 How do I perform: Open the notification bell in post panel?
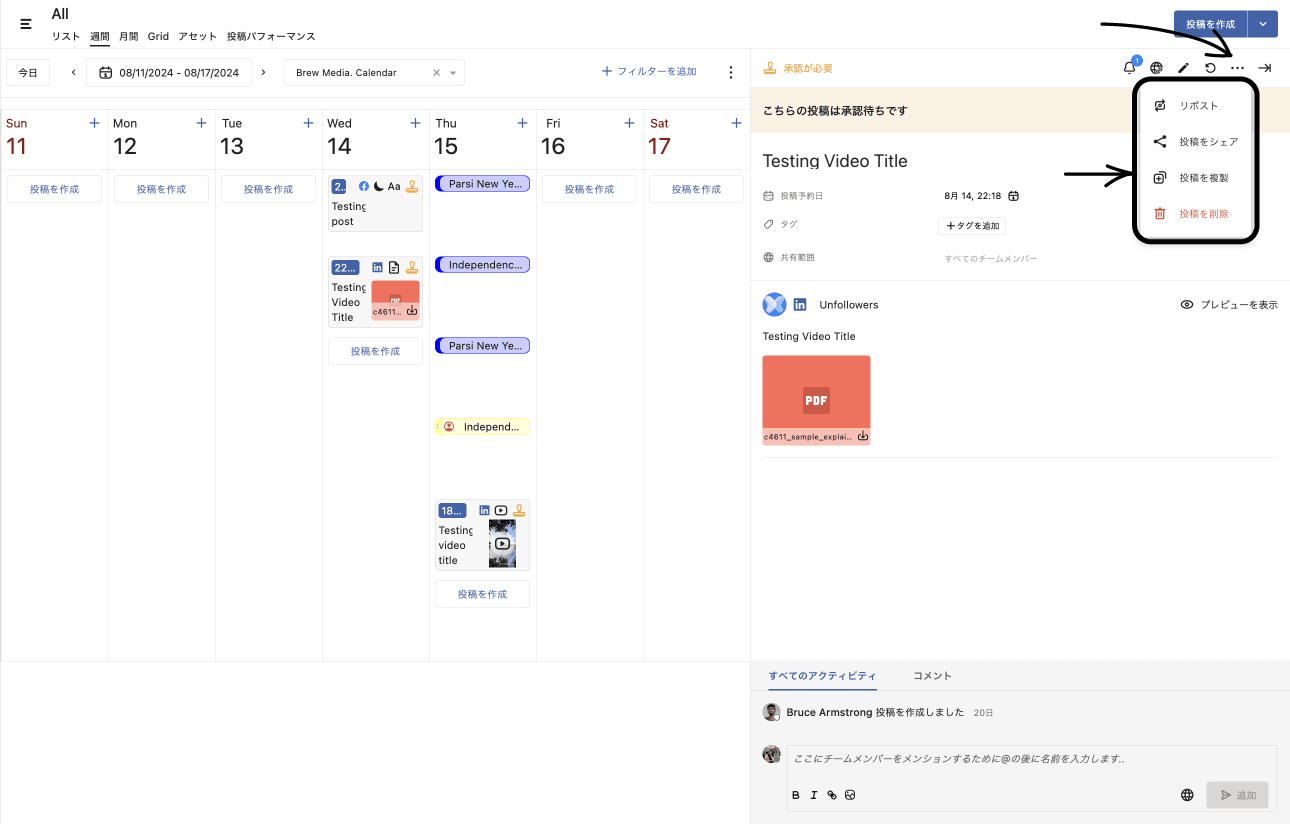pyautogui.click(x=1129, y=68)
